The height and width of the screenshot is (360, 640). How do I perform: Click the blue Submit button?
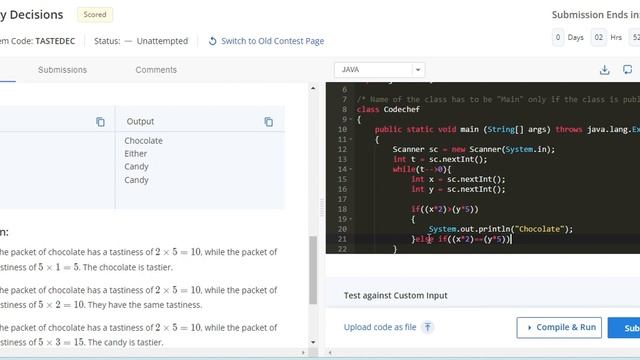point(624,327)
